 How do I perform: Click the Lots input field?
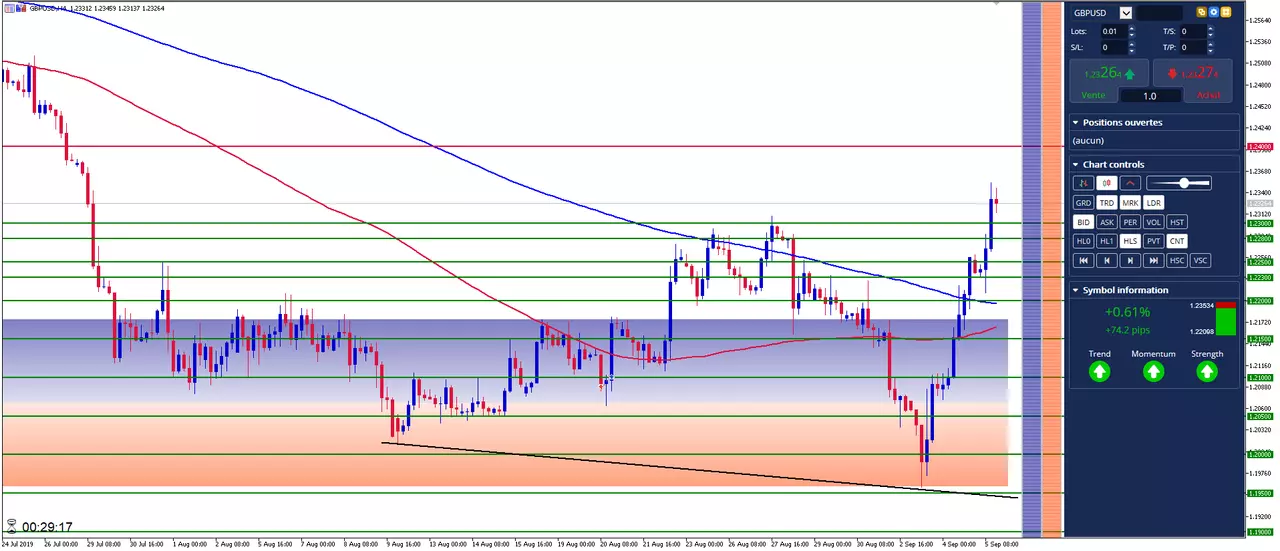coord(1112,31)
